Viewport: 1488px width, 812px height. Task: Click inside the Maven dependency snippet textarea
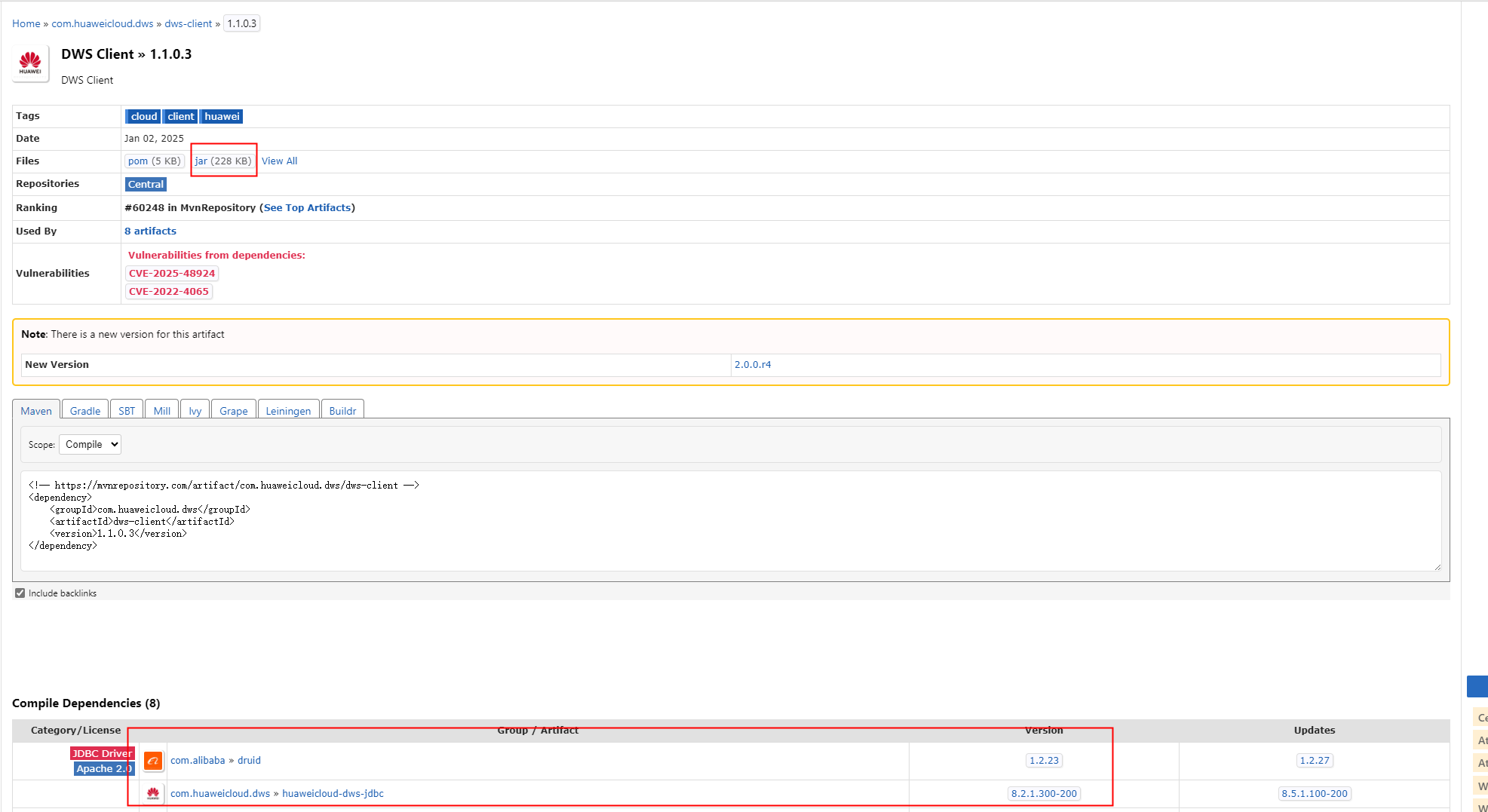[x=732, y=521]
